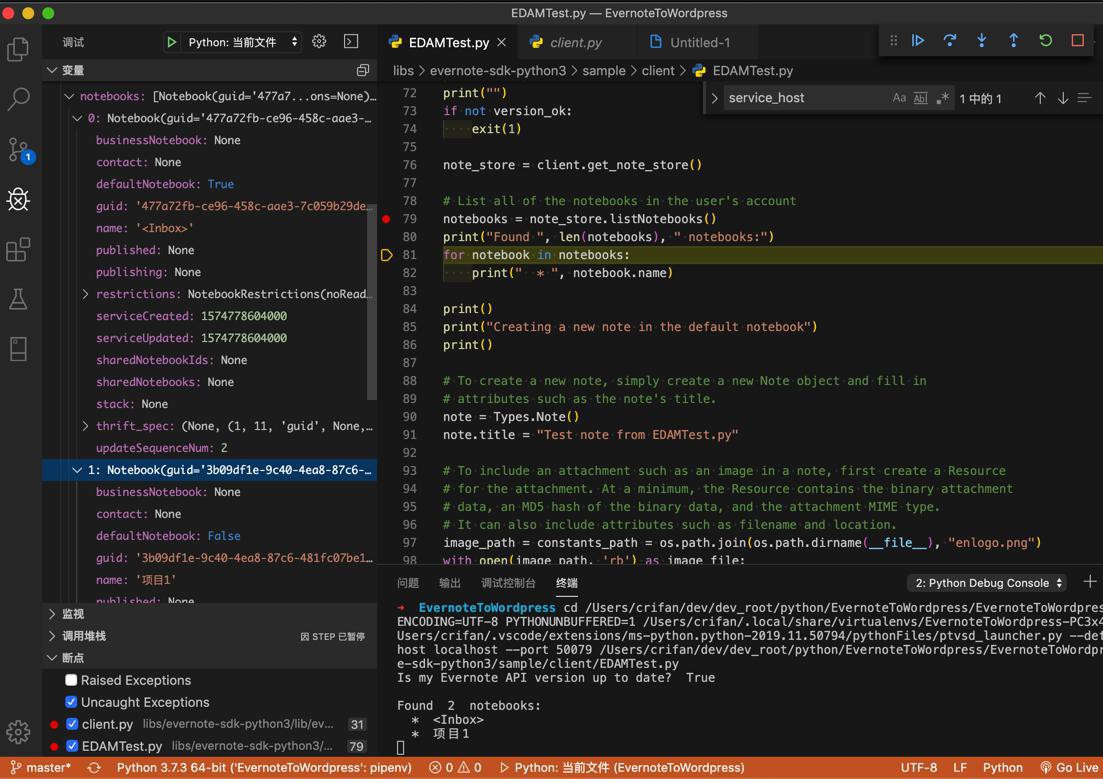This screenshot has height=779, width=1103.
Task: Toggle Match Case in find widget
Action: 899,98
